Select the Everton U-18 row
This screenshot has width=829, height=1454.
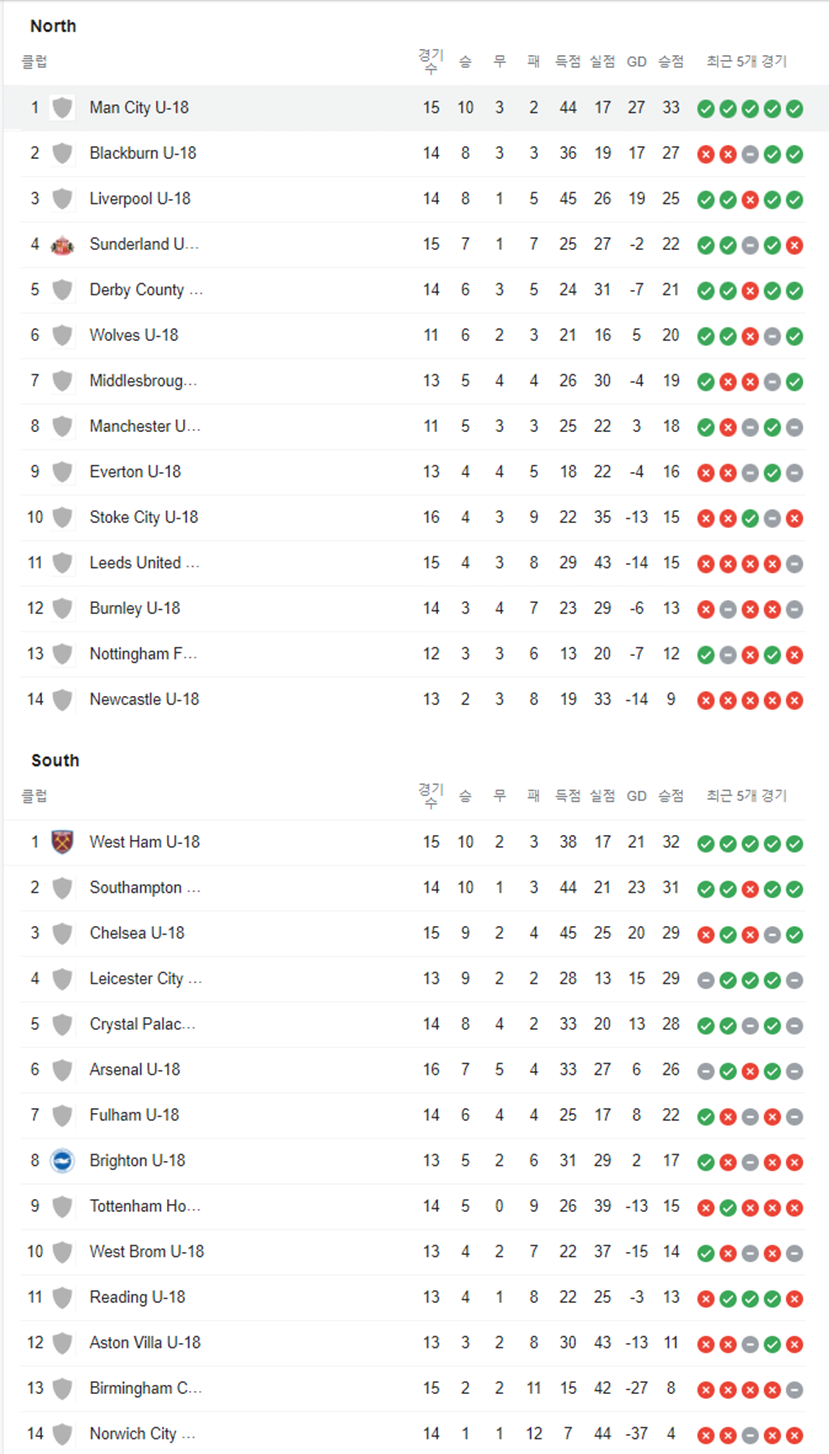point(414,472)
